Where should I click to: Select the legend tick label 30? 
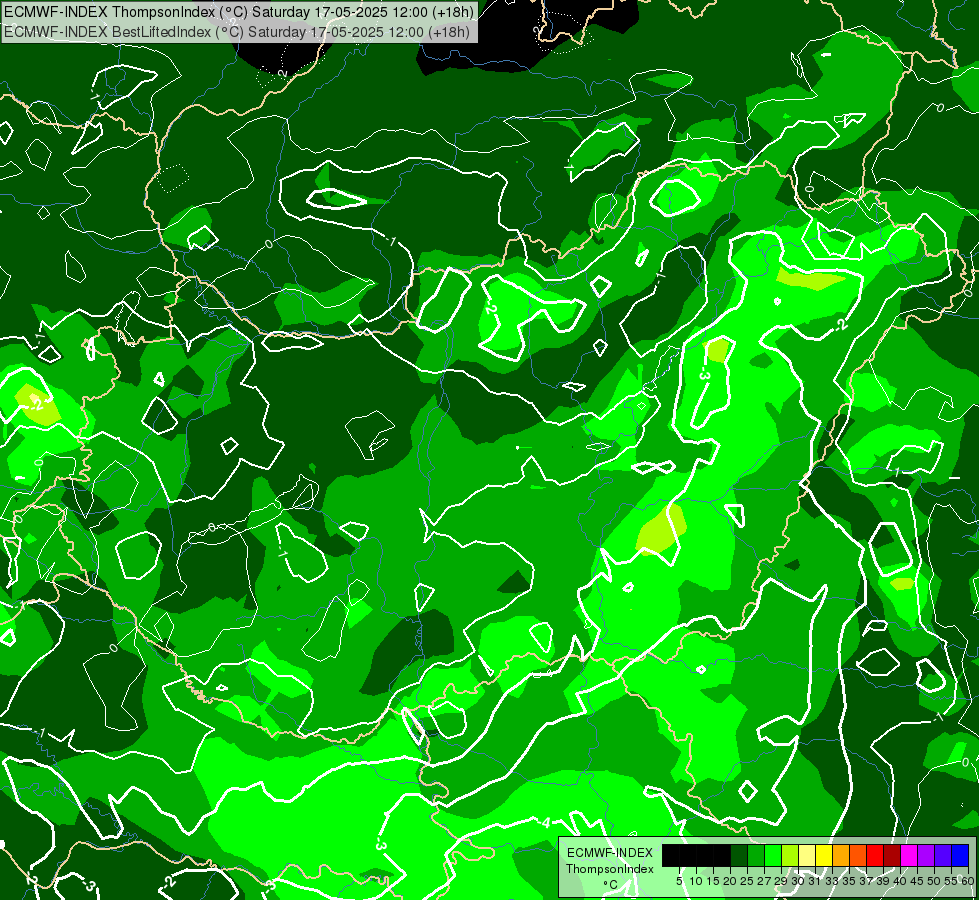pos(798,881)
